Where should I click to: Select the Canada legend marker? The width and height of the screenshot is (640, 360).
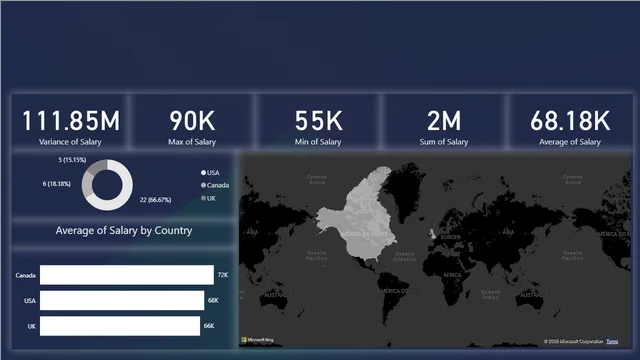click(x=203, y=185)
